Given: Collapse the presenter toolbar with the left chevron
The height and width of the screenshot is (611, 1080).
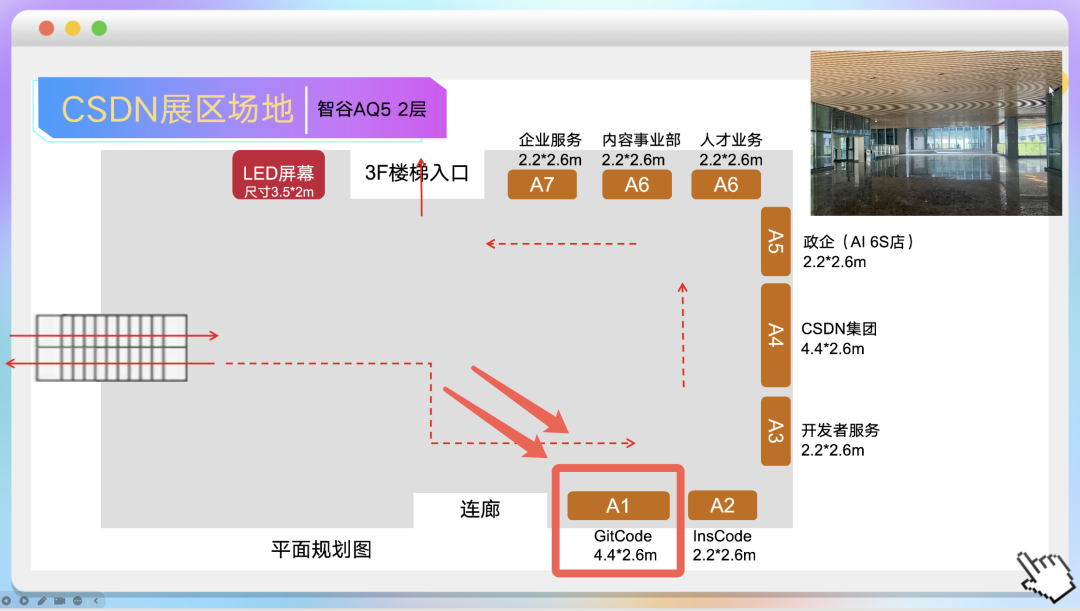Looking at the screenshot, I should point(95,600).
